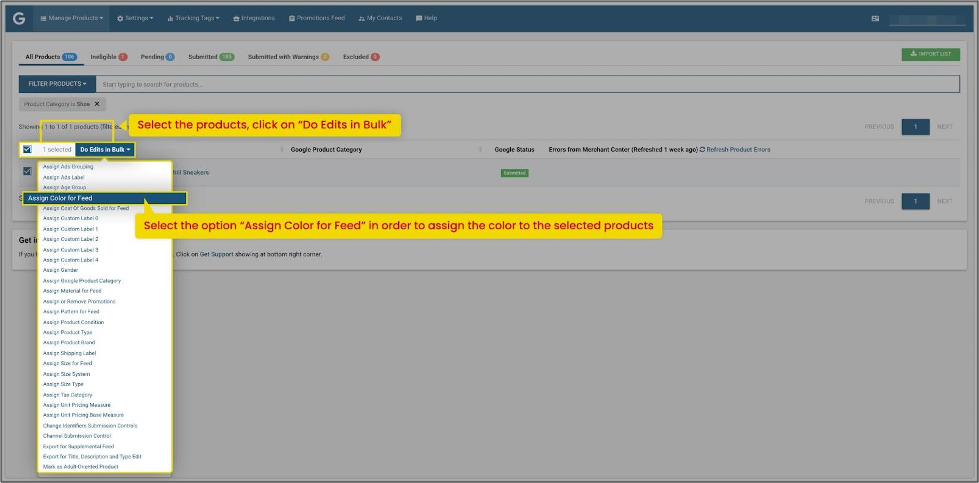Screen dimensions: 979x483
Task: Switch to Pending tab
Action: click(x=157, y=57)
